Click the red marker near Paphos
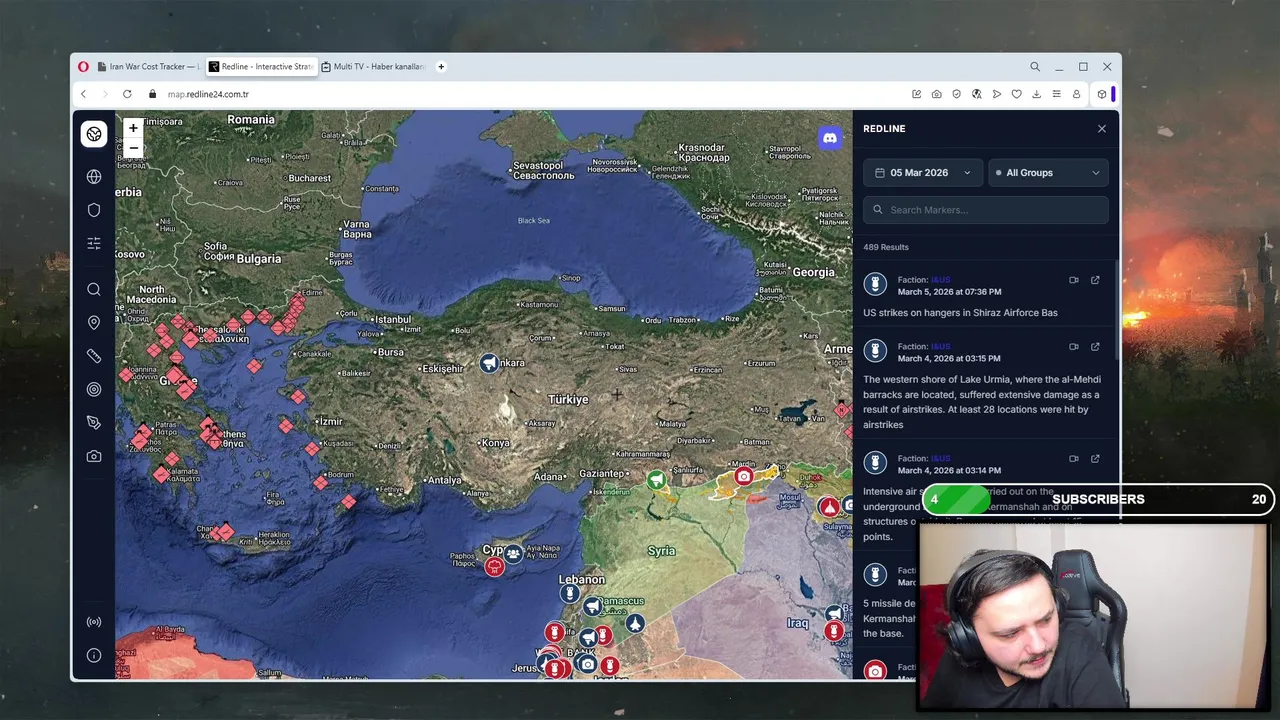Viewport: 1280px width, 720px height. [494, 567]
